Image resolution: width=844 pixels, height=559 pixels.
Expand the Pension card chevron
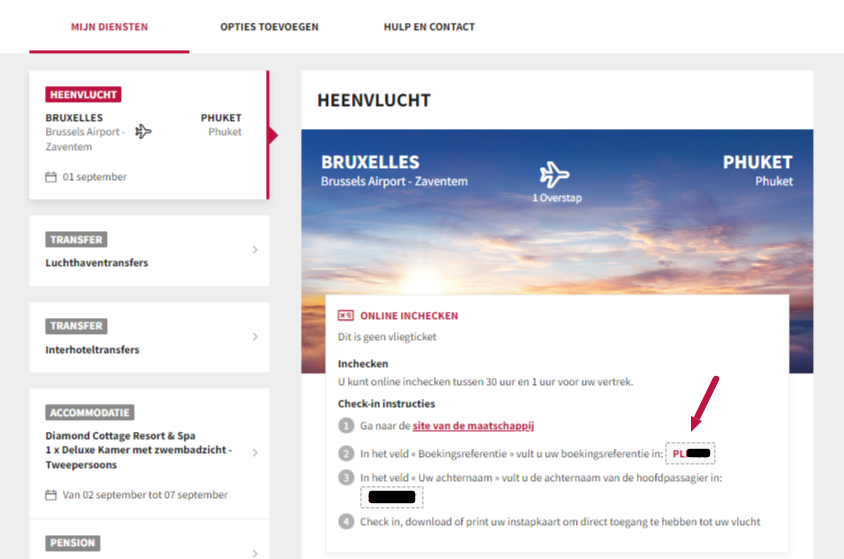click(x=255, y=552)
